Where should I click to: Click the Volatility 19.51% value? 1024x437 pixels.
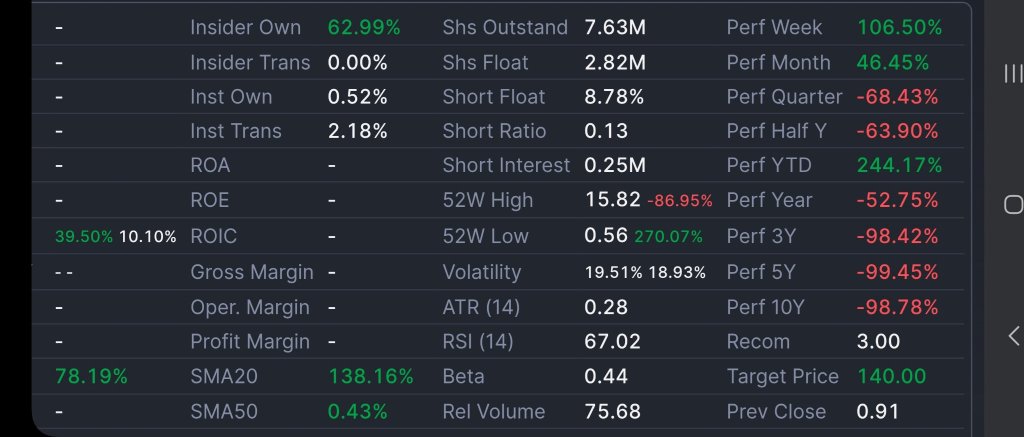click(613, 272)
